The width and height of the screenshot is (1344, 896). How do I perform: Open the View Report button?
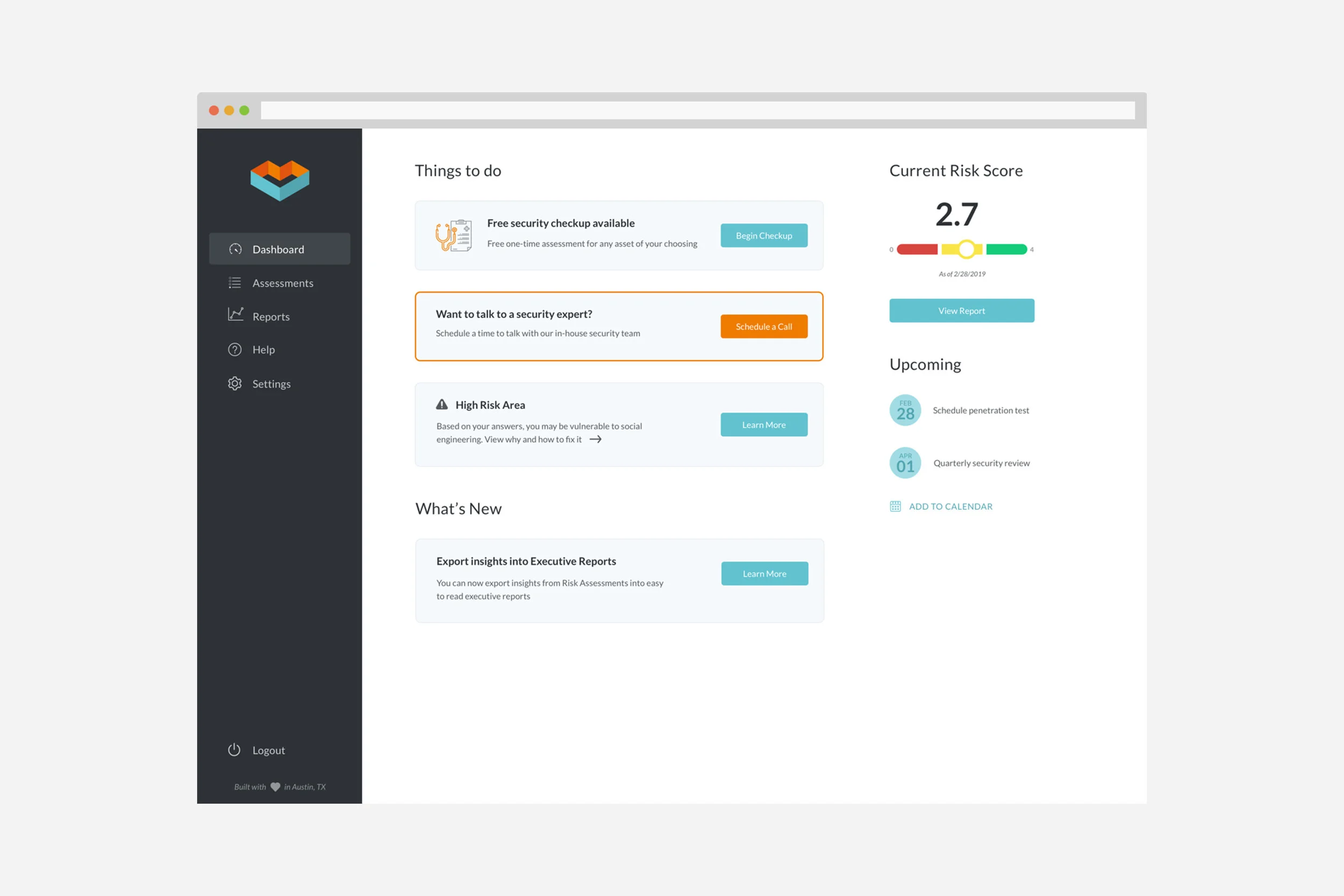(x=962, y=311)
